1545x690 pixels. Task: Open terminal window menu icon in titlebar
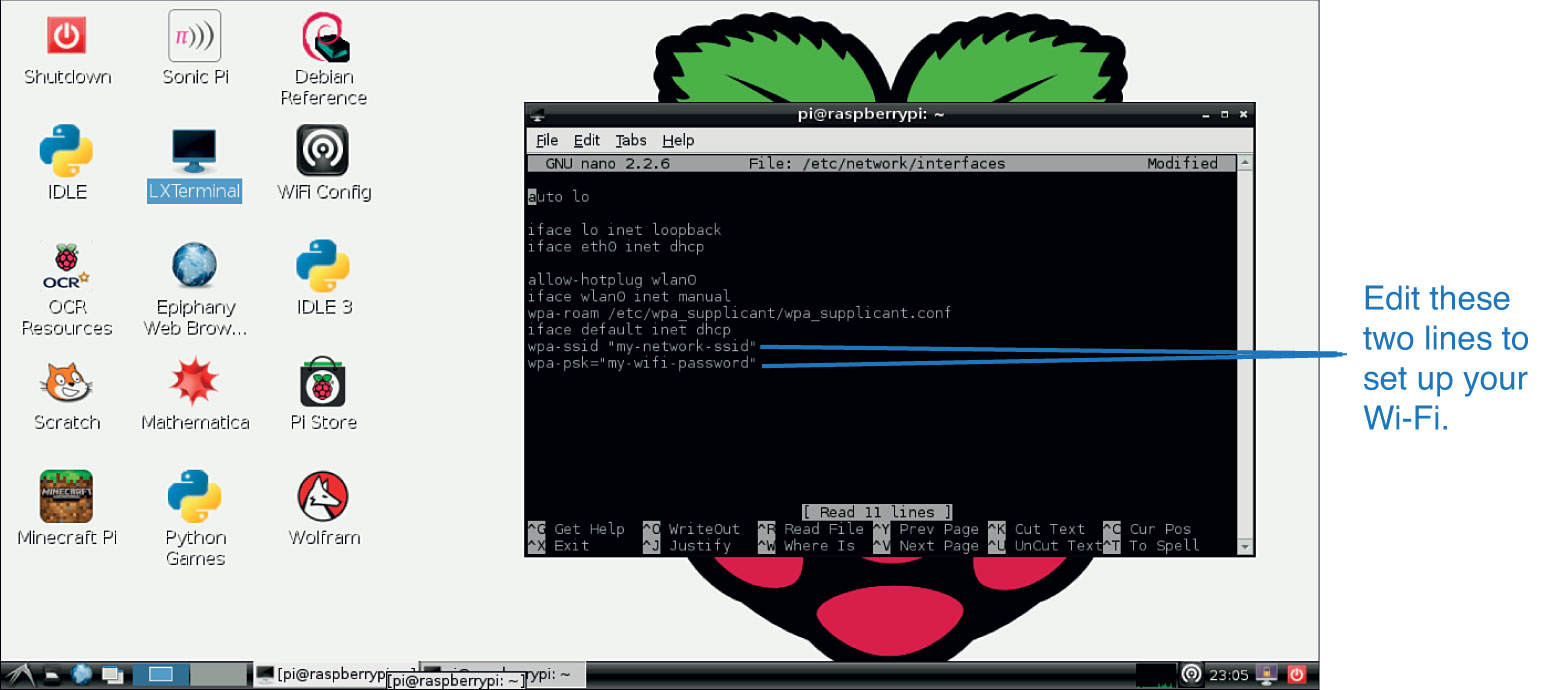coord(537,114)
